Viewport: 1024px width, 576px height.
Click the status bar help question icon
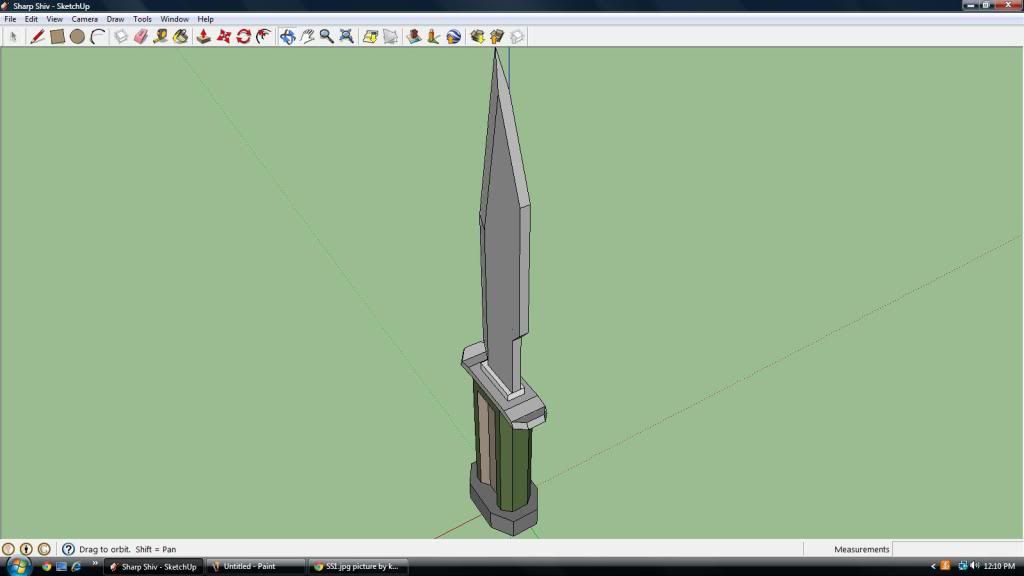68,549
